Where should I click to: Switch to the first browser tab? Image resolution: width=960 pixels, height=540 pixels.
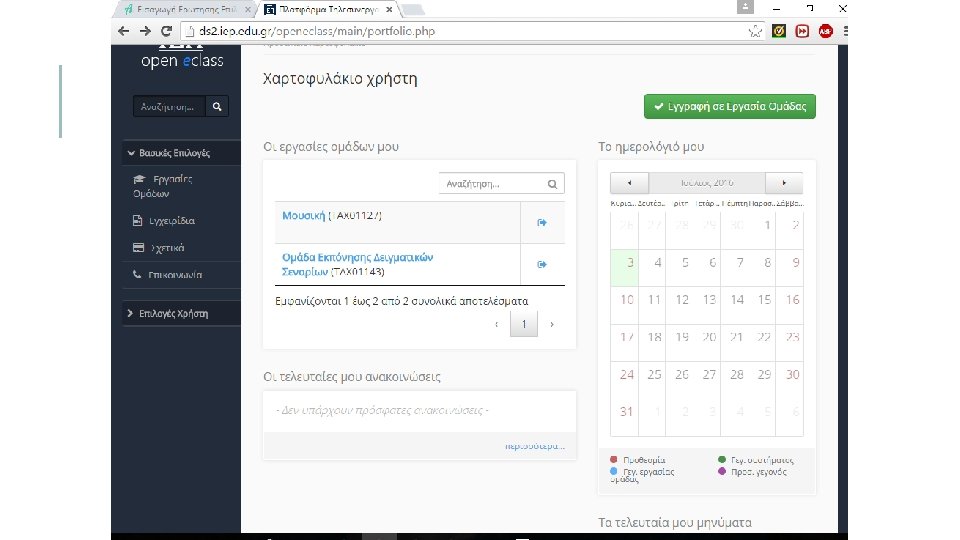tap(186, 10)
